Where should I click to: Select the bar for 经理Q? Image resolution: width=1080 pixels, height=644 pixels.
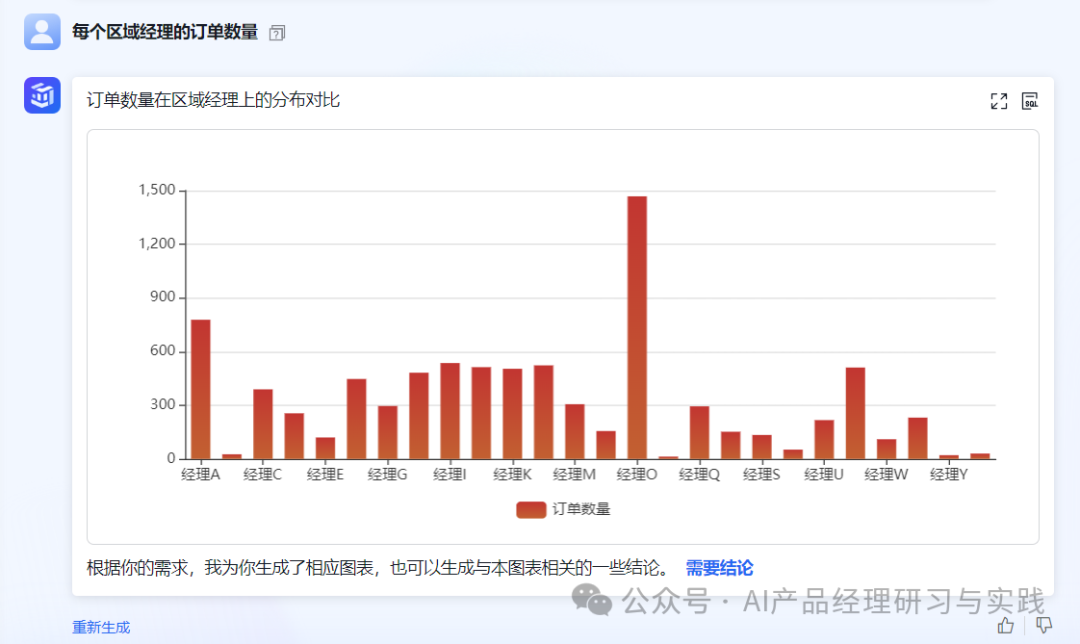[699, 433]
